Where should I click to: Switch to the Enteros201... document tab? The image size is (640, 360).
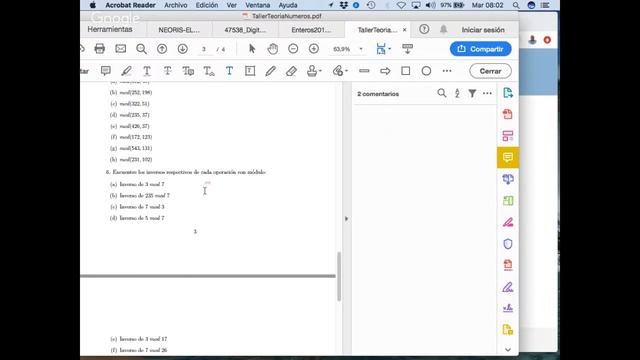[x=311, y=30]
